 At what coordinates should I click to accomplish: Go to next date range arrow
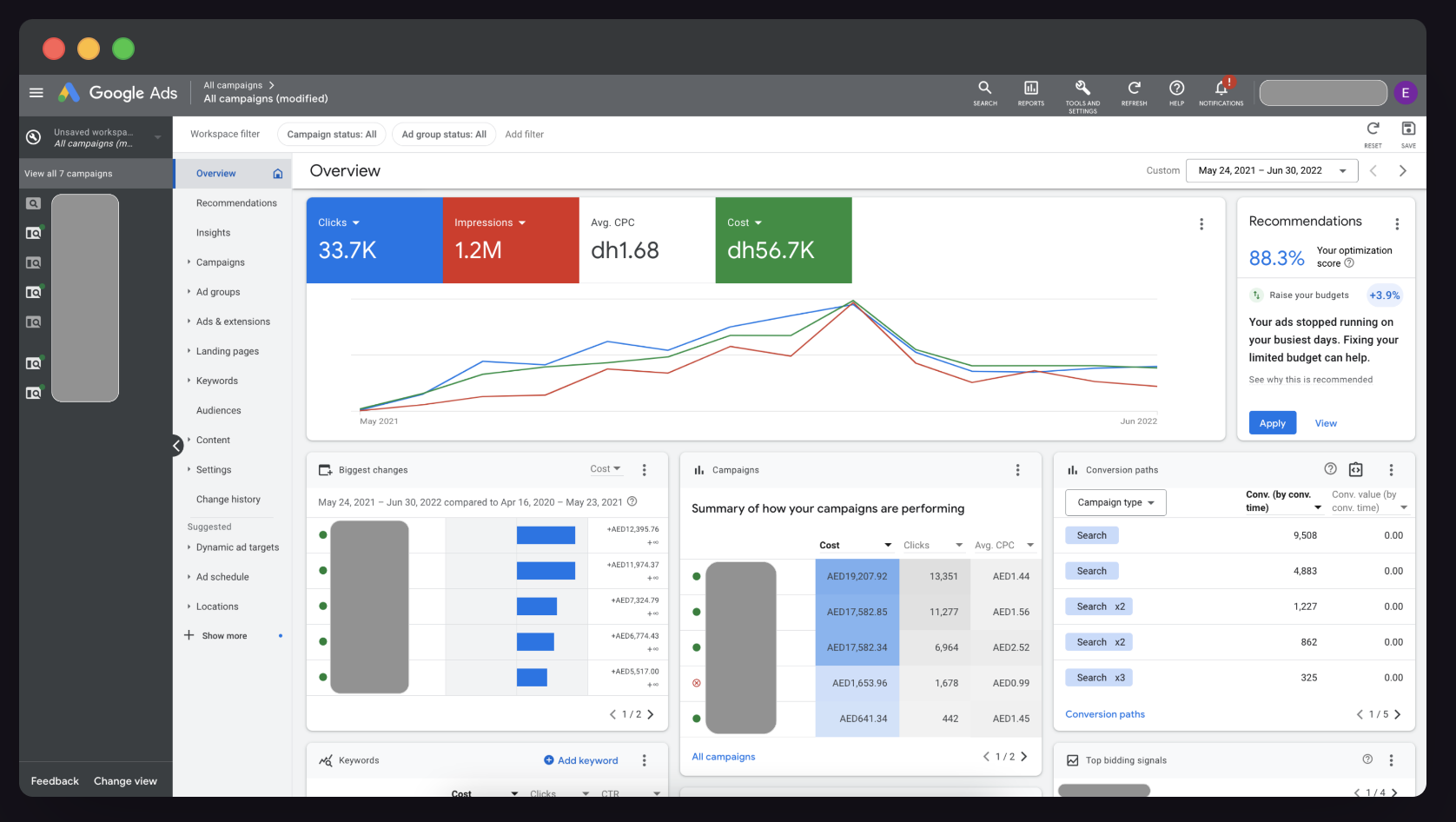(1402, 171)
